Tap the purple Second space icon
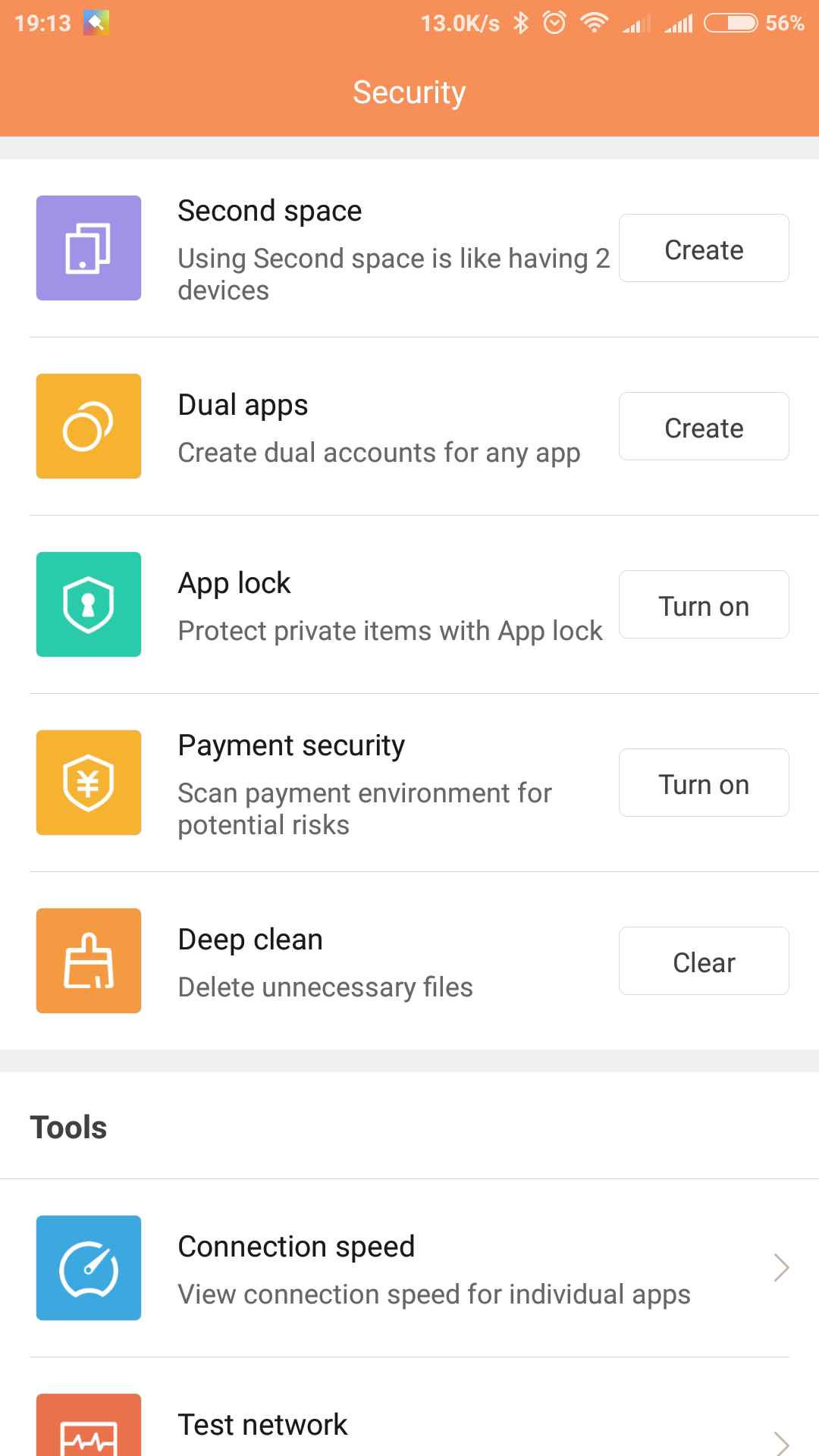This screenshot has height=1456, width=819. [89, 248]
